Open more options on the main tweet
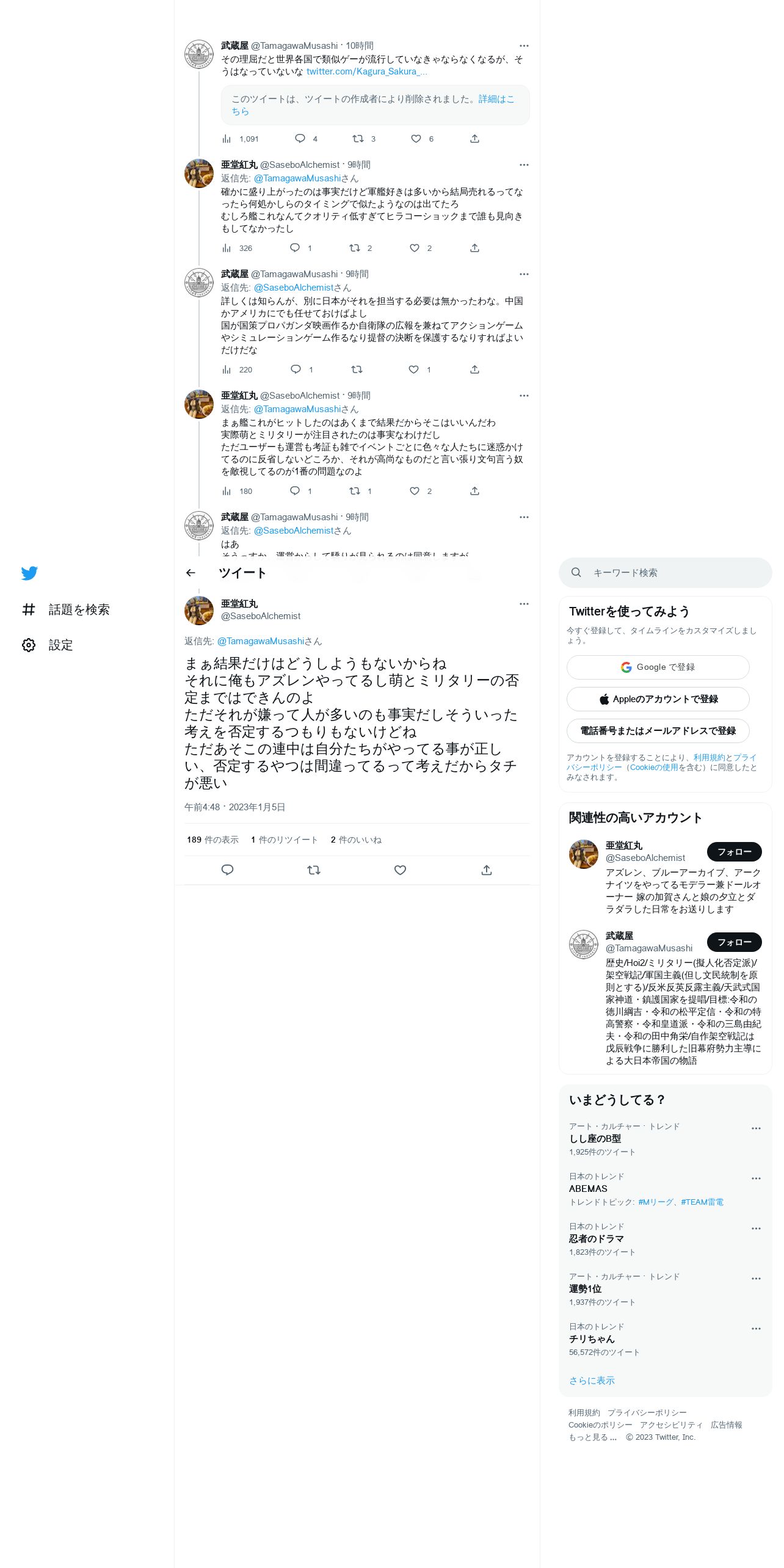This screenshot has width=784, height=1568. point(524,604)
